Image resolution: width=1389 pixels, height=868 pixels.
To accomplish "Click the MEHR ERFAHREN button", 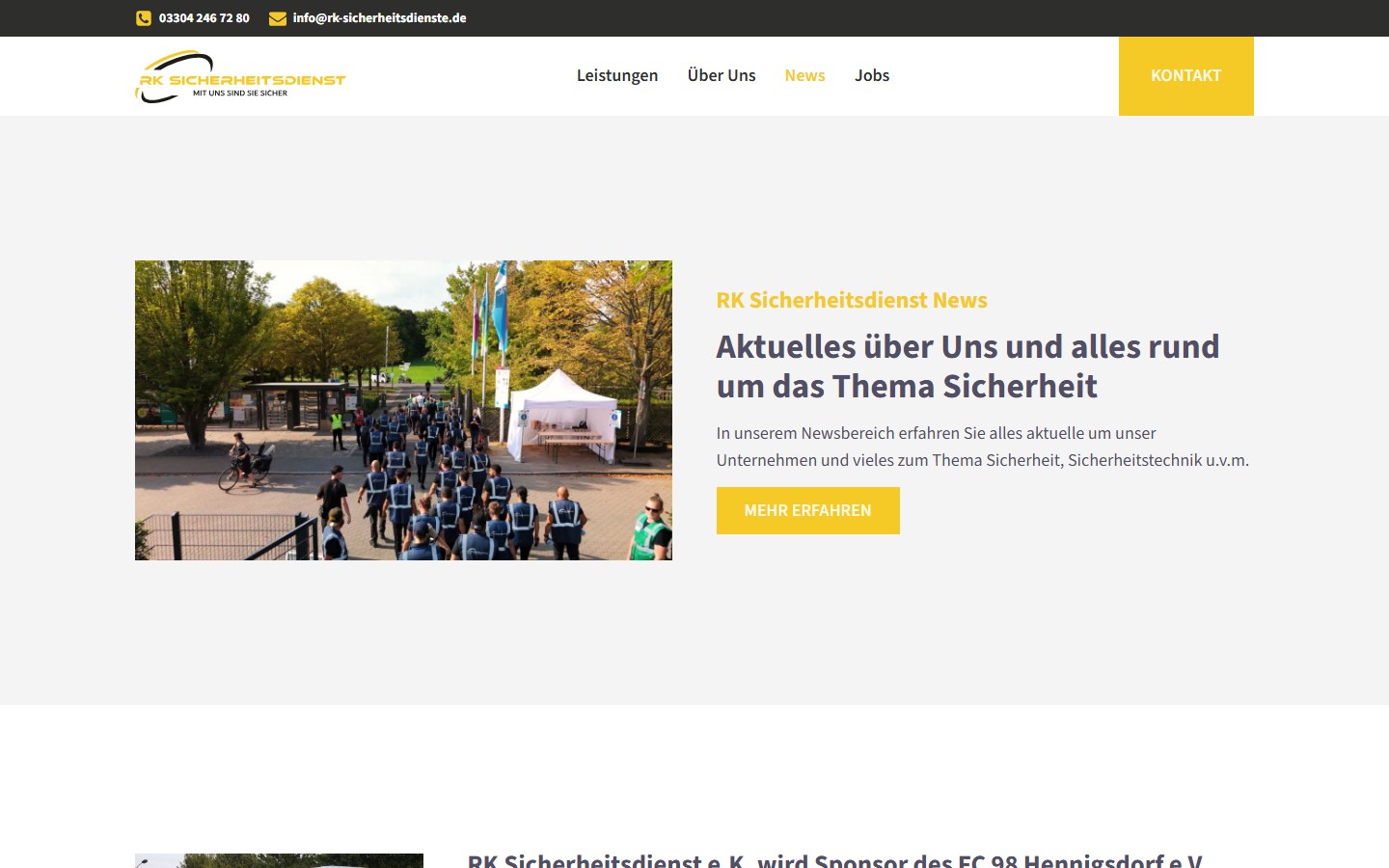I will click(807, 510).
